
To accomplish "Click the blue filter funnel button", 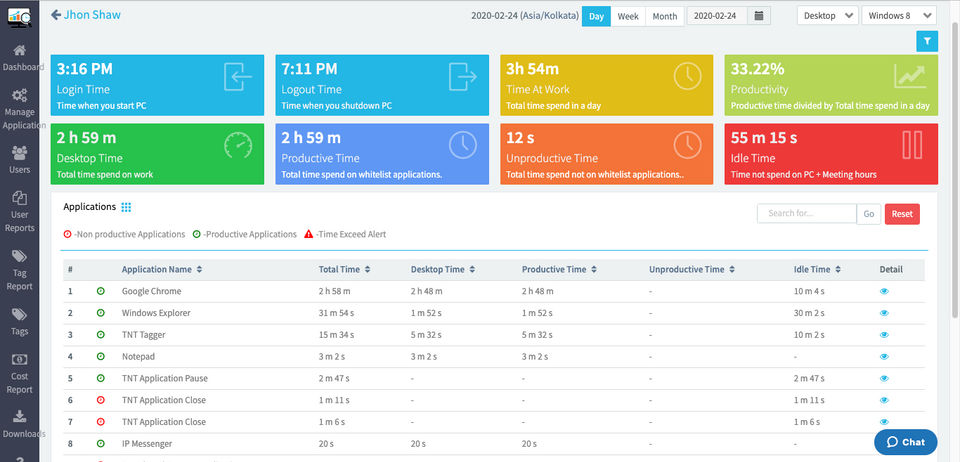I will click(927, 41).
